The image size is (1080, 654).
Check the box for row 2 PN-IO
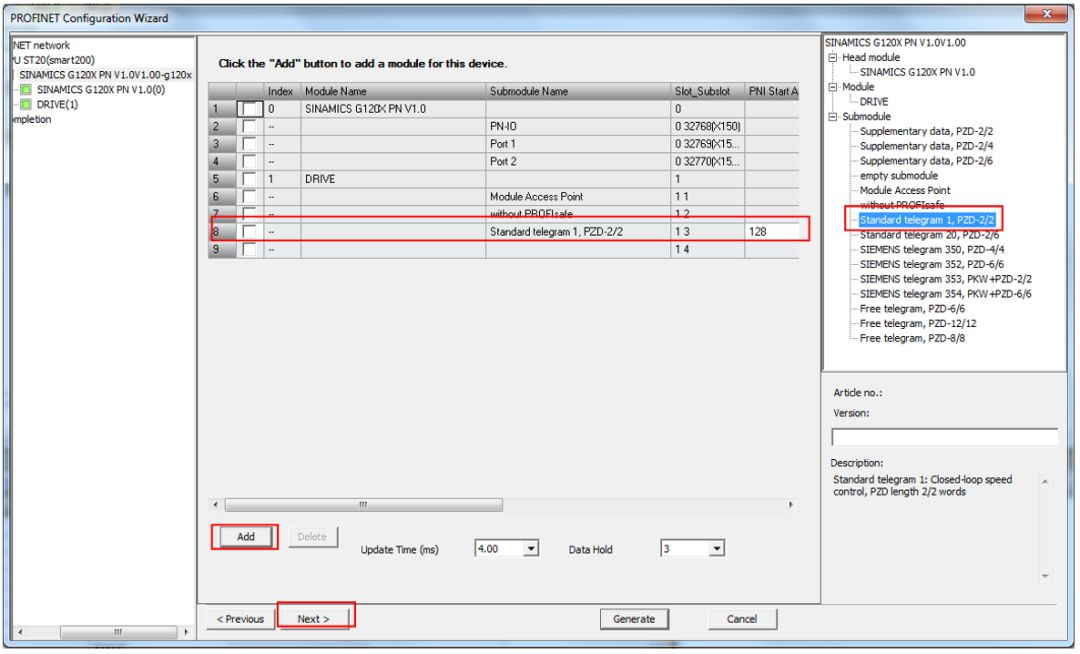click(x=249, y=127)
